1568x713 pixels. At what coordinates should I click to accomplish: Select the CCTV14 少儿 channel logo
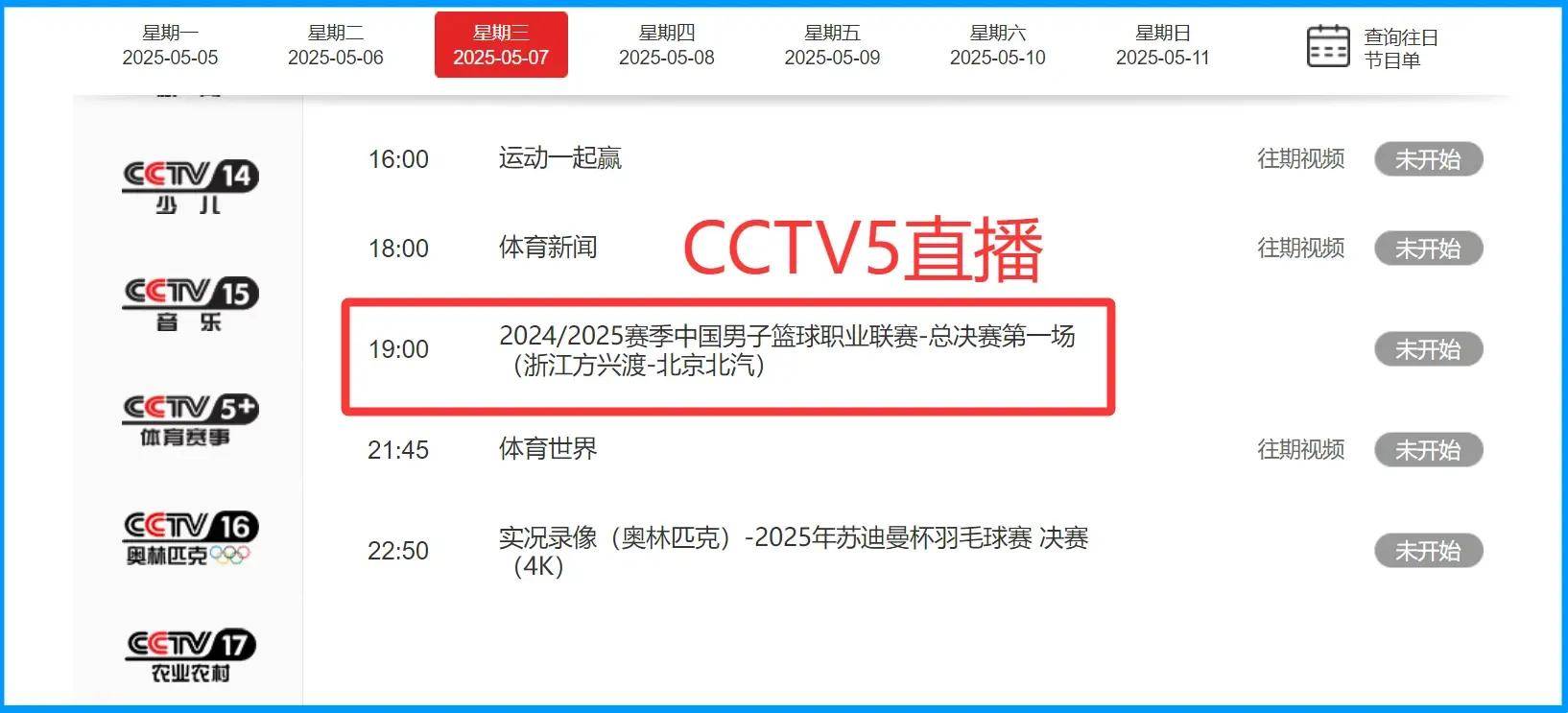click(x=190, y=188)
